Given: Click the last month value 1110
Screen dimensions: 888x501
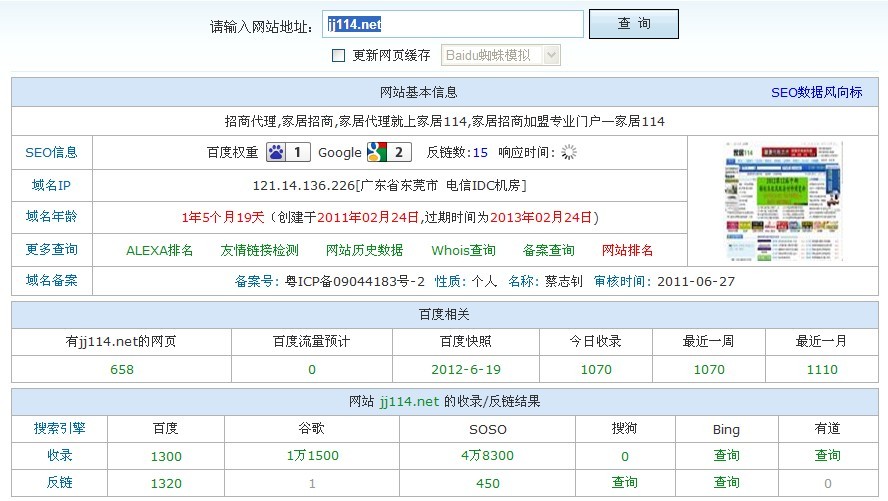Looking at the screenshot, I should click(822, 370).
